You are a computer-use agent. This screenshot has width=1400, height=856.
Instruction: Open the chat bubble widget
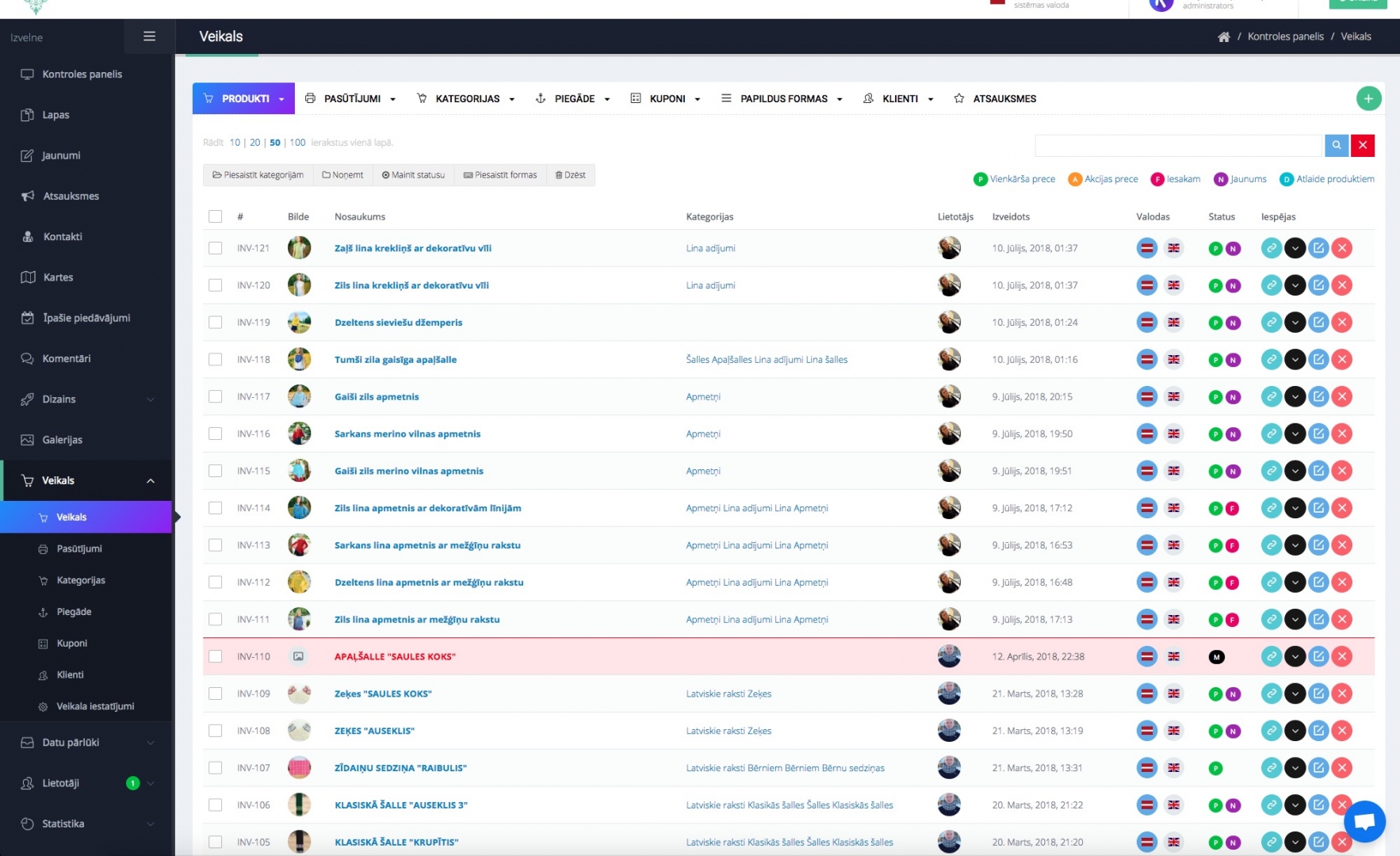pos(1364,822)
